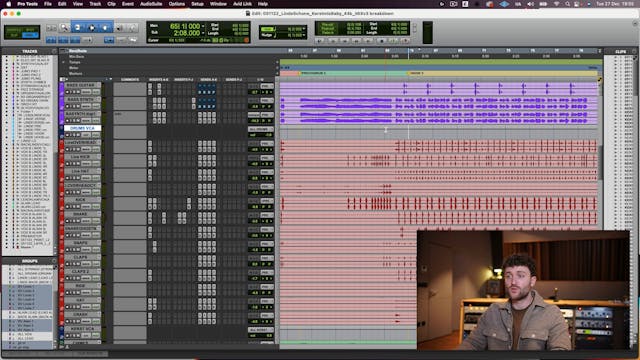Viewport: 640px width, 360px height.
Task: Select the Pencil tool
Action: coord(132,28)
